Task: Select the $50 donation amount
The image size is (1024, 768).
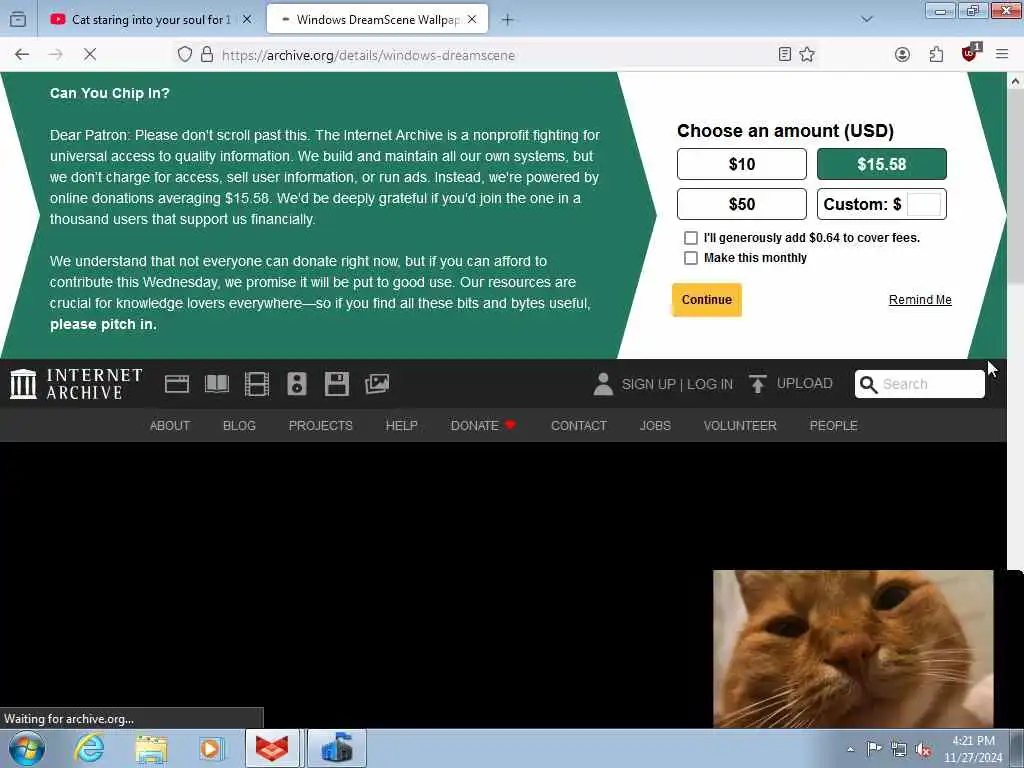Action: (x=742, y=204)
